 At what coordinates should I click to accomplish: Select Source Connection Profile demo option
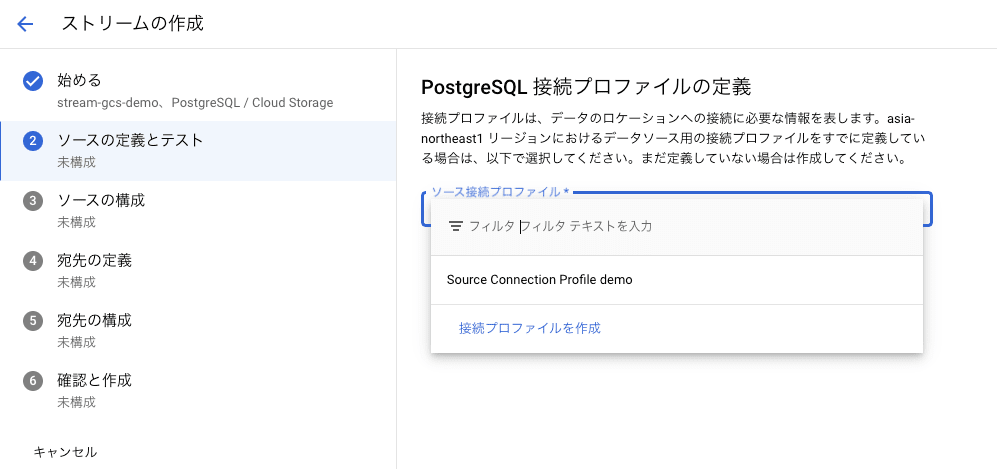pos(540,280)
